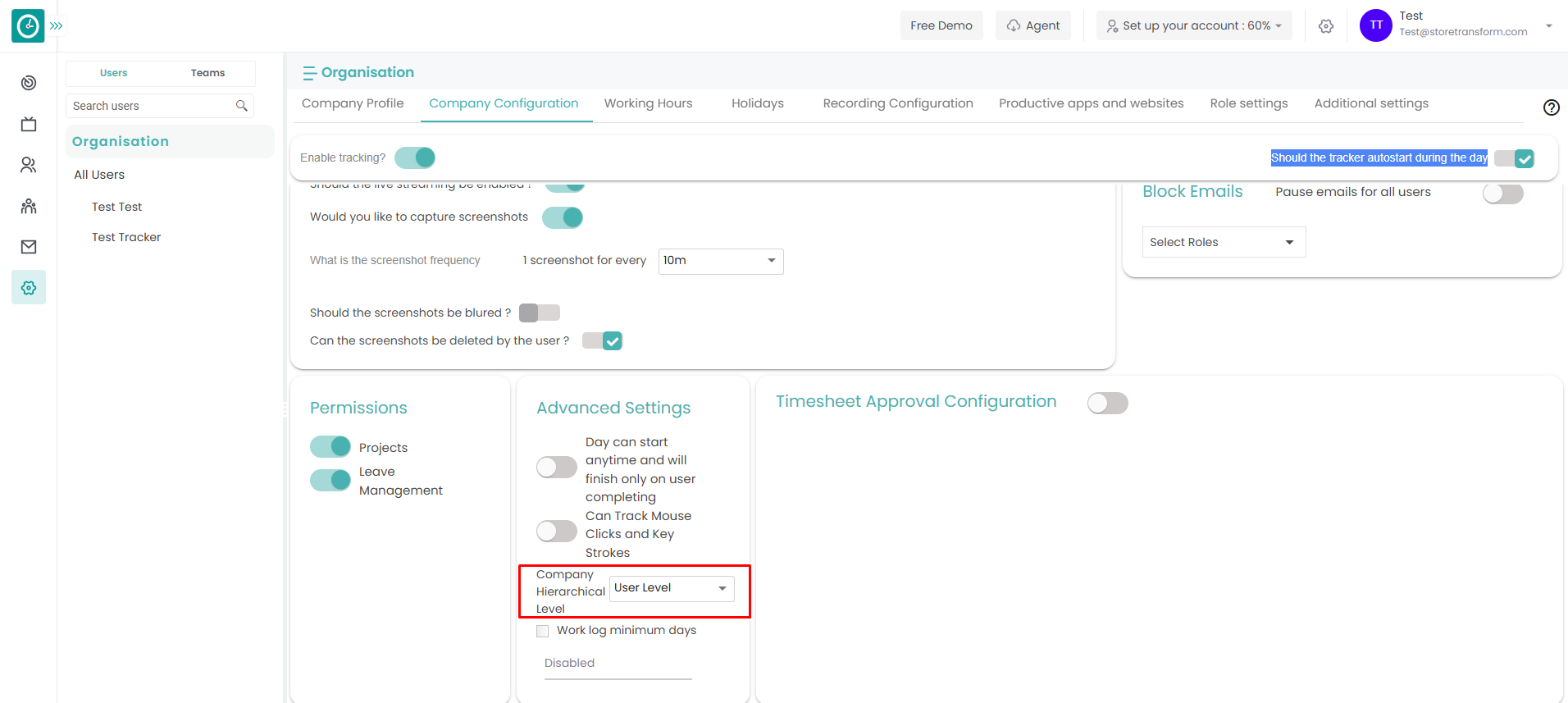The image size is (1568, 703).
Task: Click the top bar settings gear icon
Action: [1326, 26]
